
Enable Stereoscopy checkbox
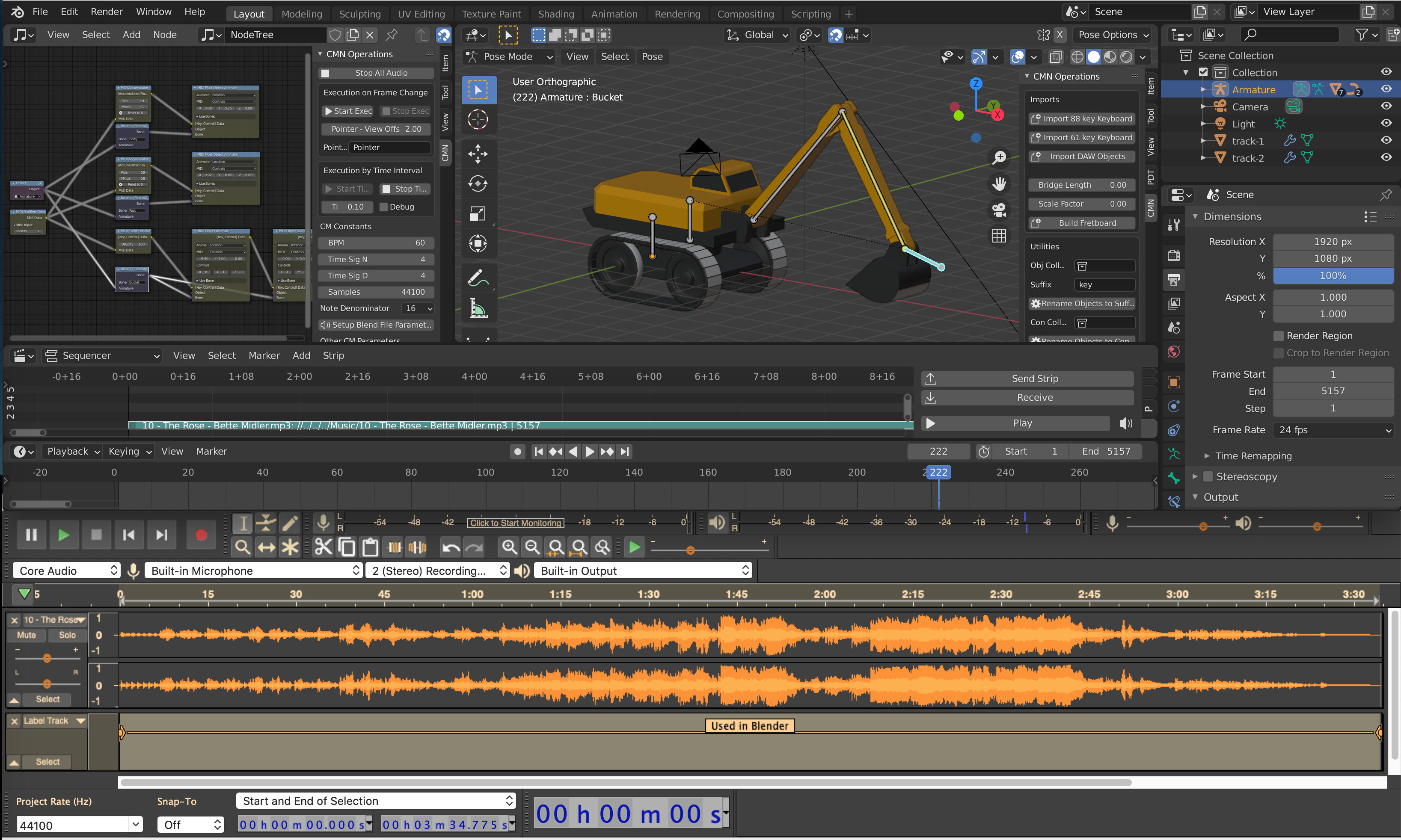(1207, 476)
